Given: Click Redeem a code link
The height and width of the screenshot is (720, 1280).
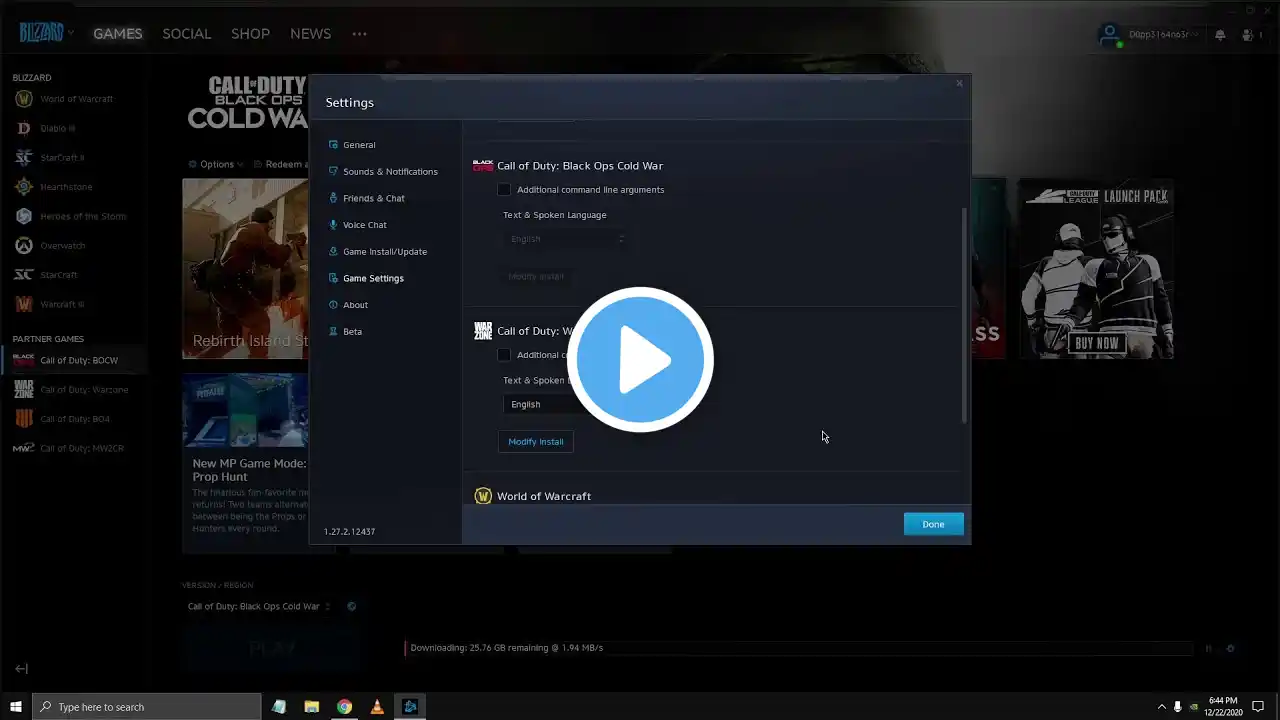Looking at the screenshot, I should [279, 164].
